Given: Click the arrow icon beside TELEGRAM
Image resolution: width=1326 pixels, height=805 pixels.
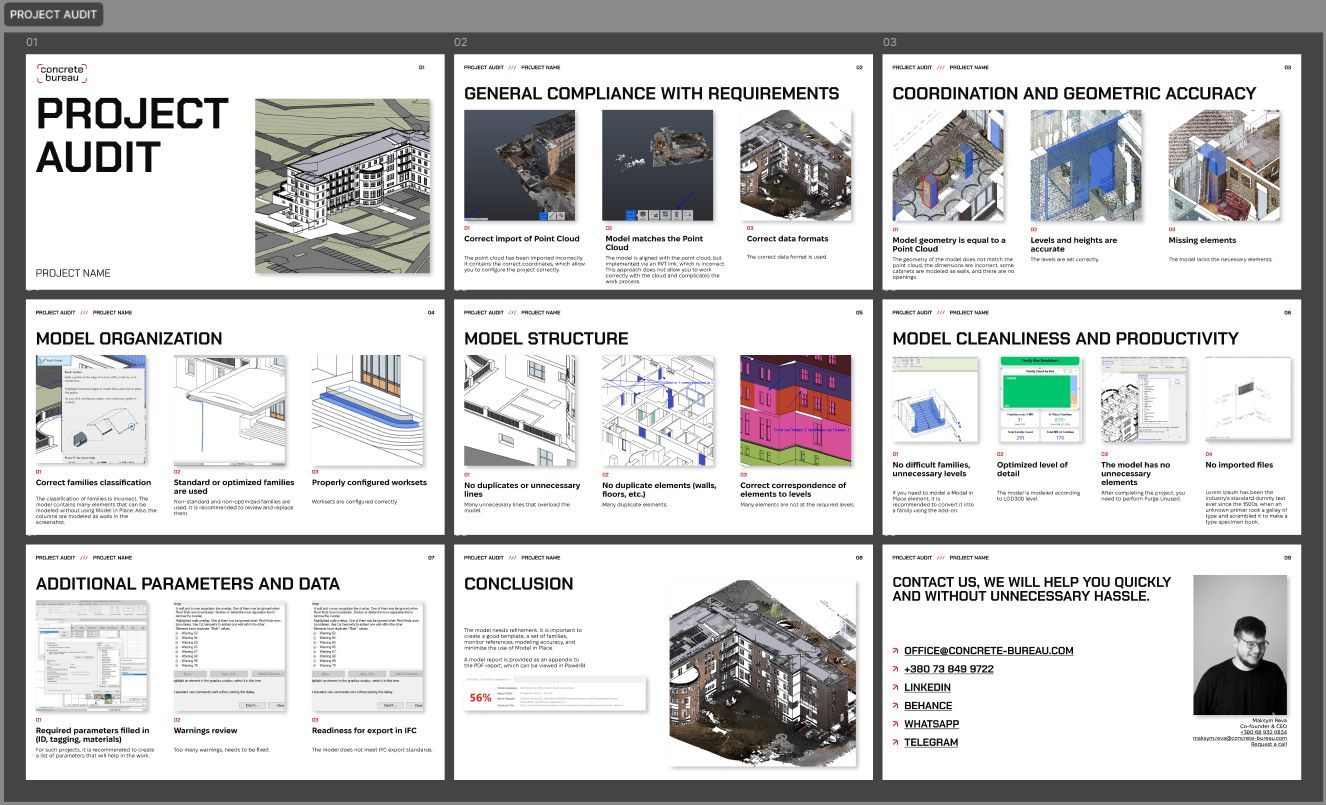Looking at the screenshot, I should coord(895,743).
